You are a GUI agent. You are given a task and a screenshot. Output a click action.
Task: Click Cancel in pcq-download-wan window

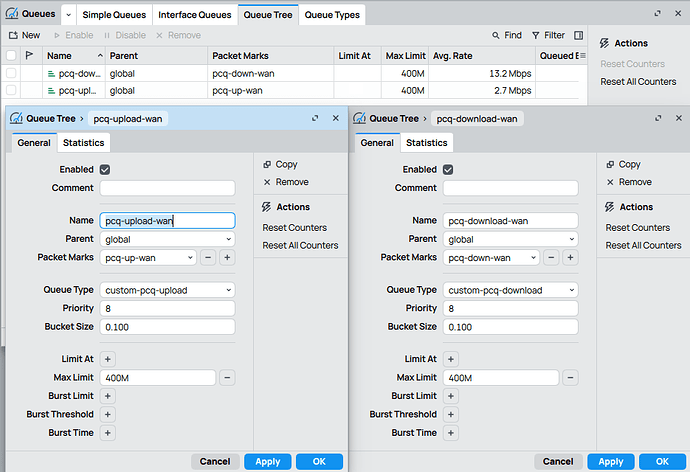pos(558,462)
